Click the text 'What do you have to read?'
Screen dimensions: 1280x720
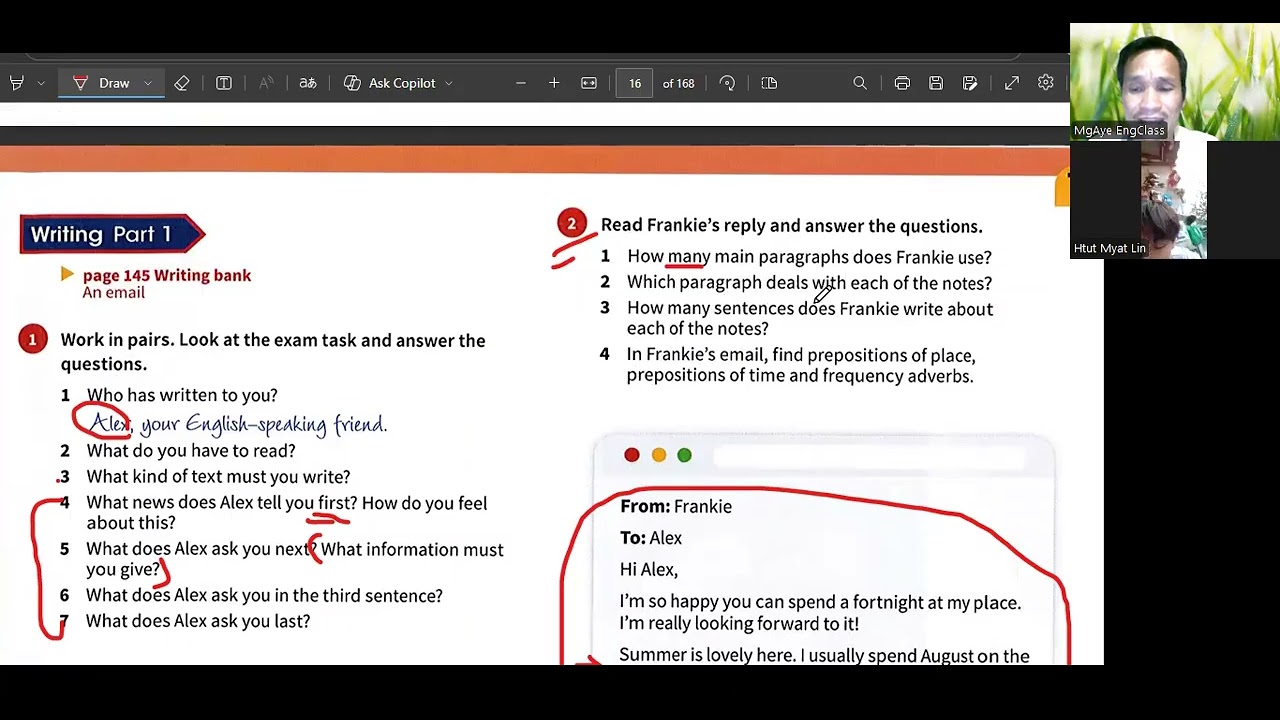pyautogui.click(x=191, y=451)
